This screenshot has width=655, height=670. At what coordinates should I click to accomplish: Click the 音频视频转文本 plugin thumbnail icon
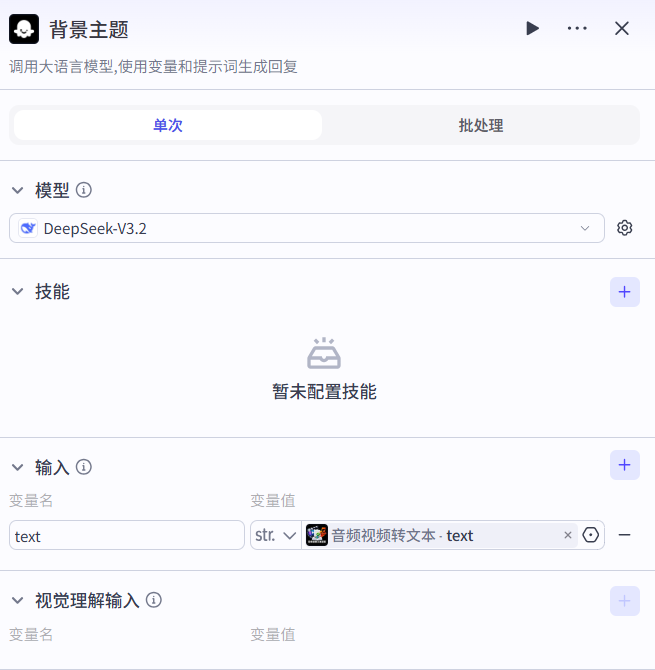pos(317,535)
